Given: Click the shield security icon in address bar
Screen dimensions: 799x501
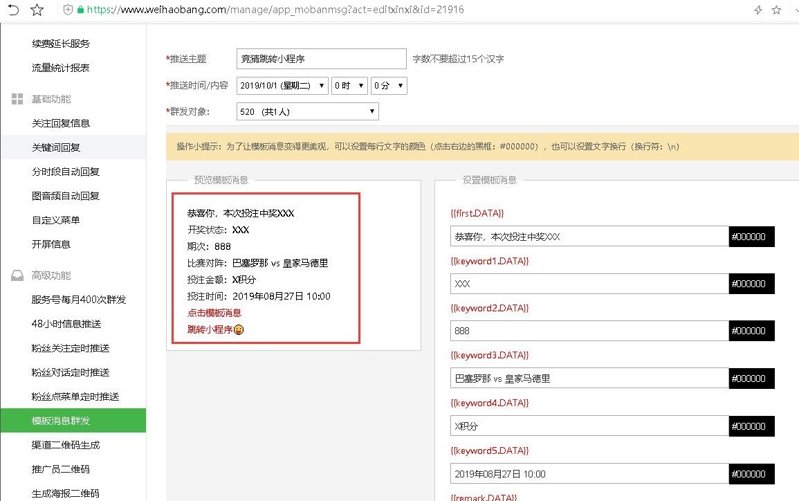Looking at the screenshot, I should (67, 9).
